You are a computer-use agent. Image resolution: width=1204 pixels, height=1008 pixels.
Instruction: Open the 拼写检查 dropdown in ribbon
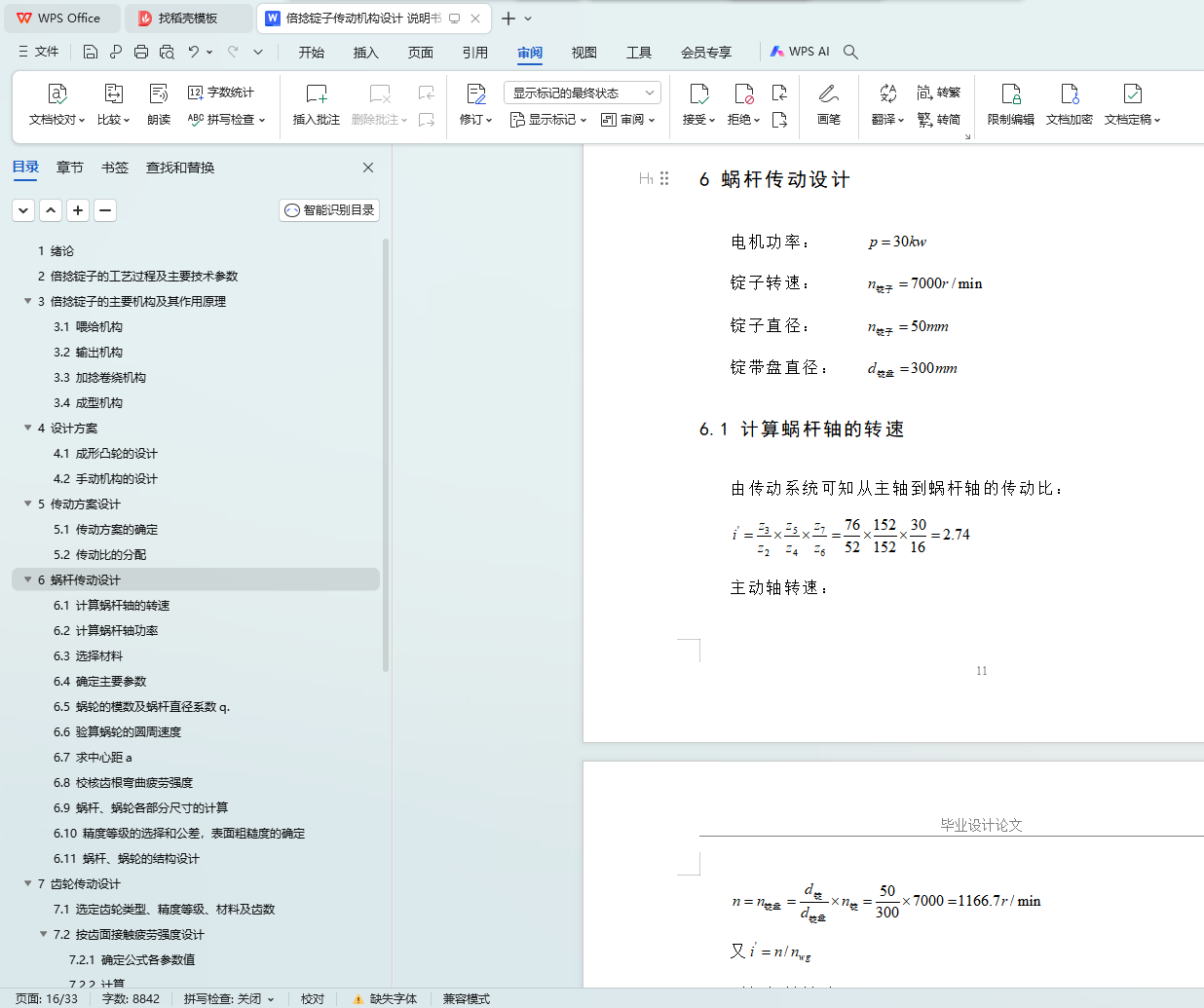[x=227, y=120]
